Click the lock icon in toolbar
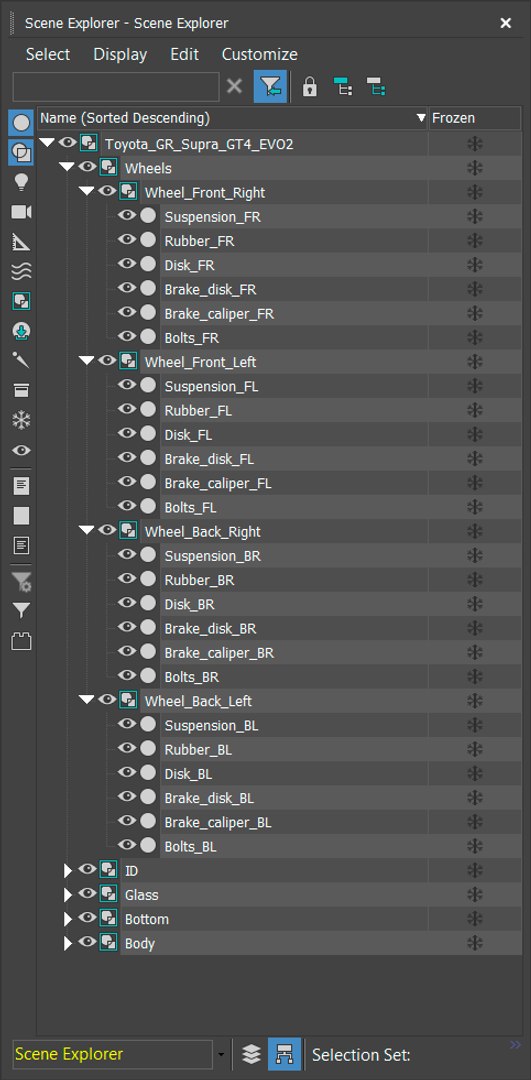This screenshot has height=1080, width=531. tap(310, 87)
